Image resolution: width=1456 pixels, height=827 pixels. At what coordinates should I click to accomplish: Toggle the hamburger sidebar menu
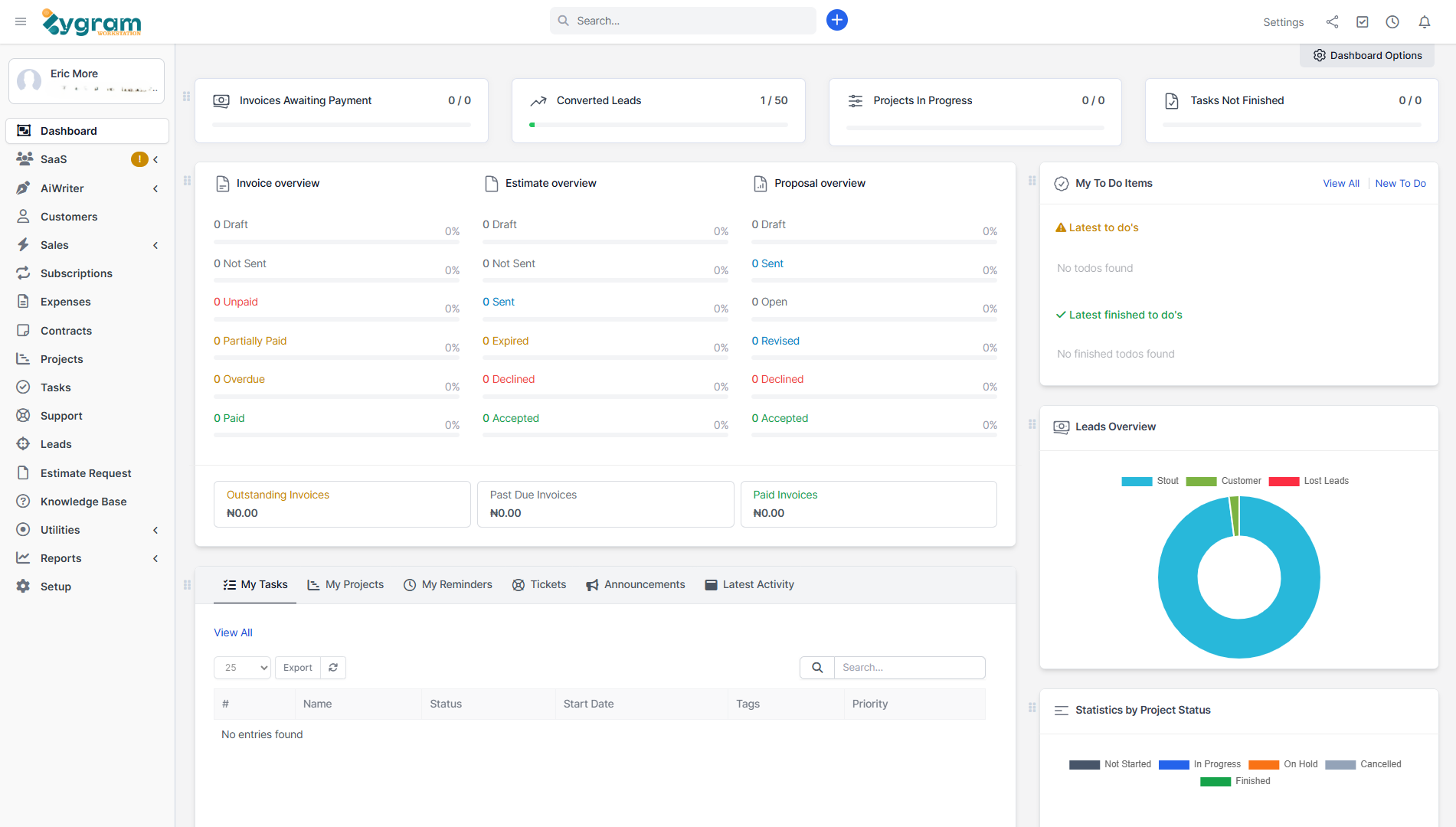point(21,21)
